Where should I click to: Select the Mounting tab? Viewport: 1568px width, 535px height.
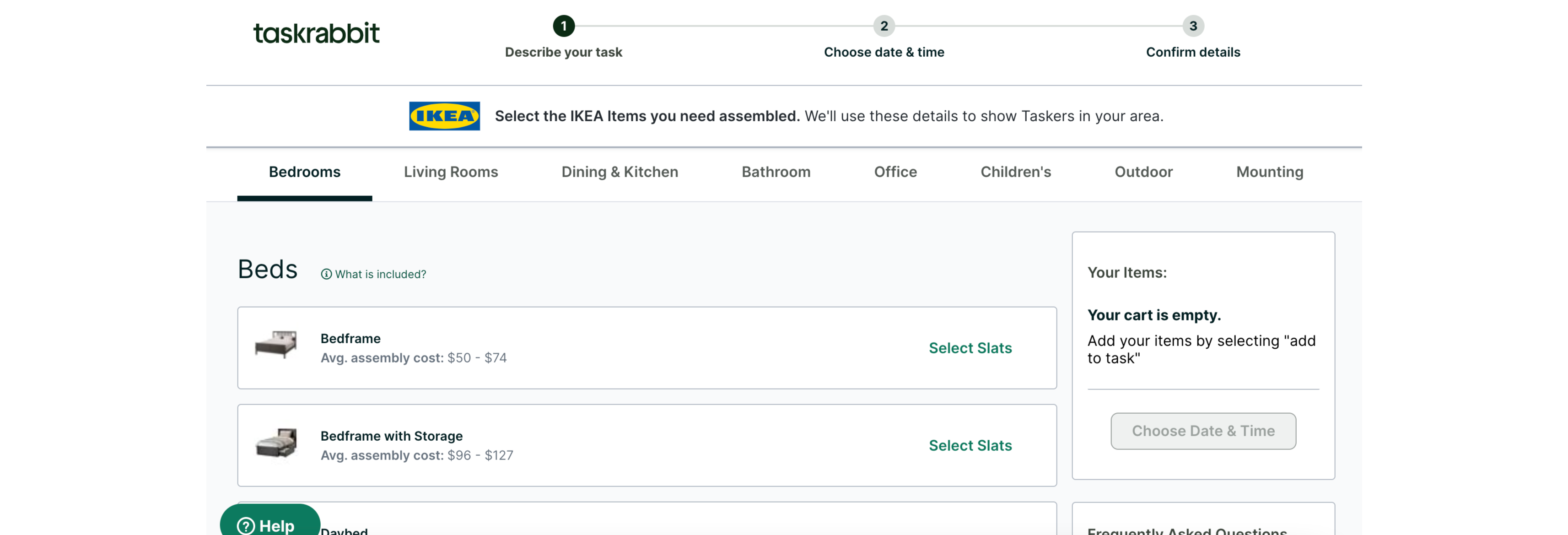[1270, 172]
